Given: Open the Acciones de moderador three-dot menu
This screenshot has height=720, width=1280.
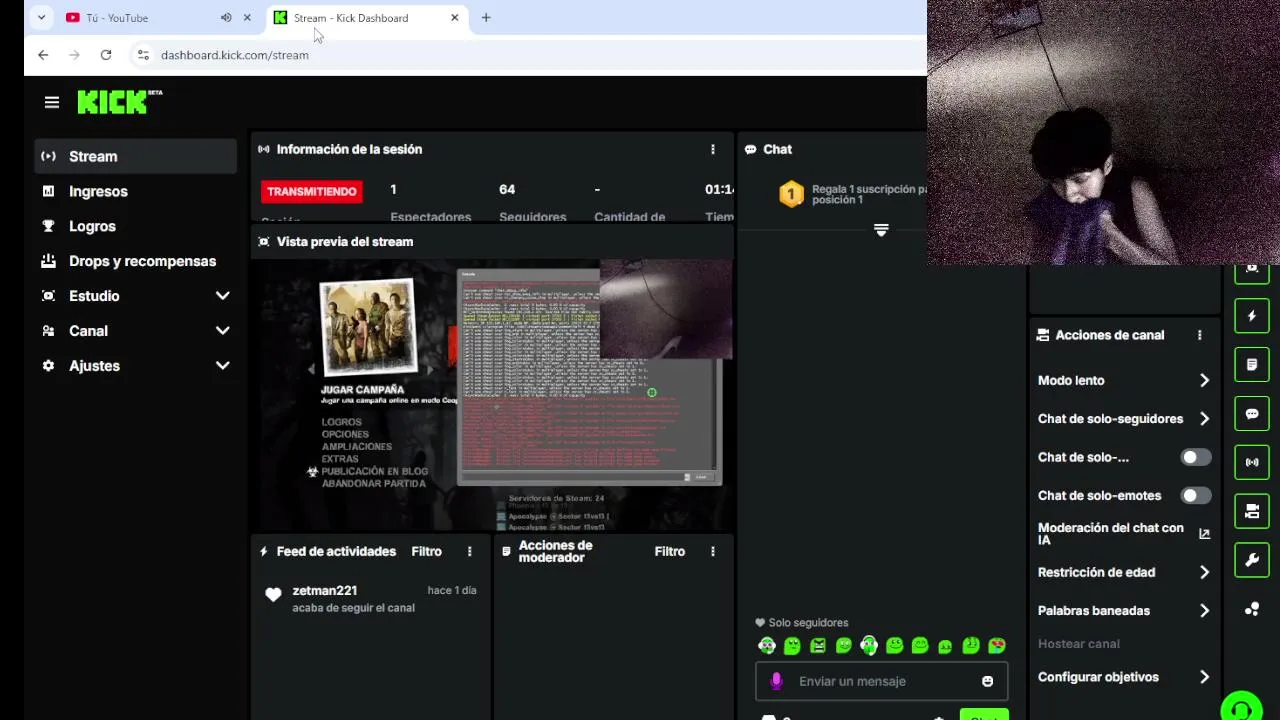Looking at the screenshot, I should (713, 551).
